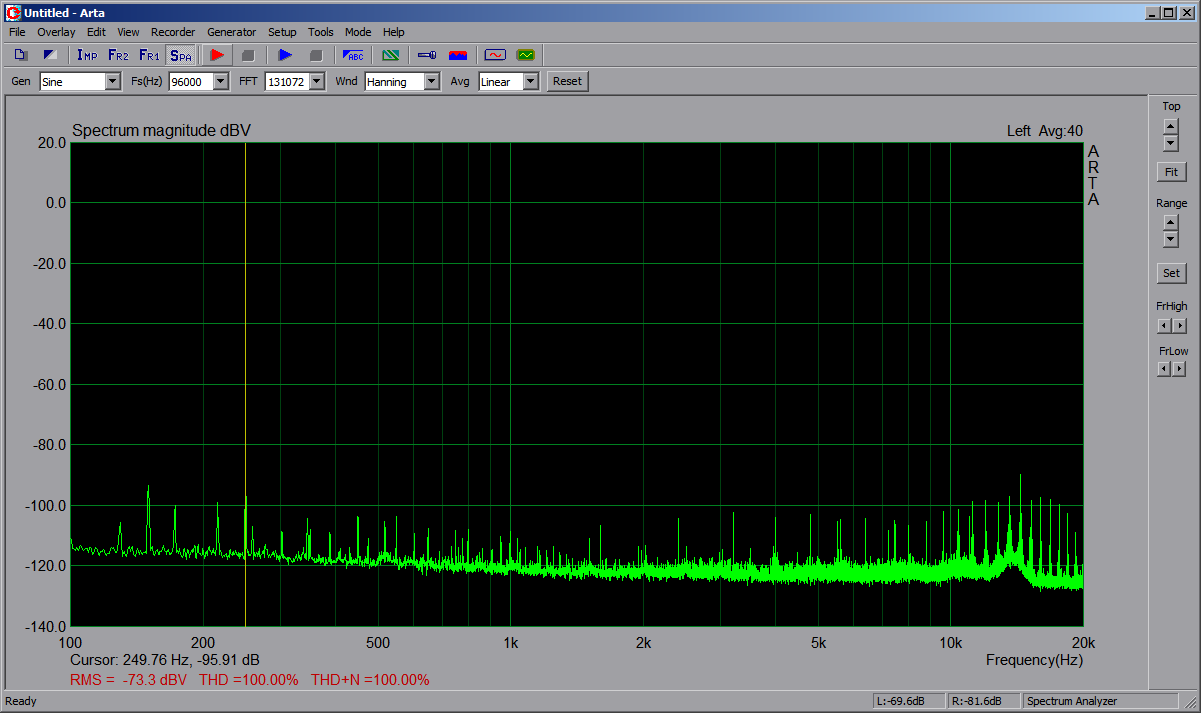Toggle the Spa spectrum analyzer mode
The image size is (1201, 713).
(180, 55)
